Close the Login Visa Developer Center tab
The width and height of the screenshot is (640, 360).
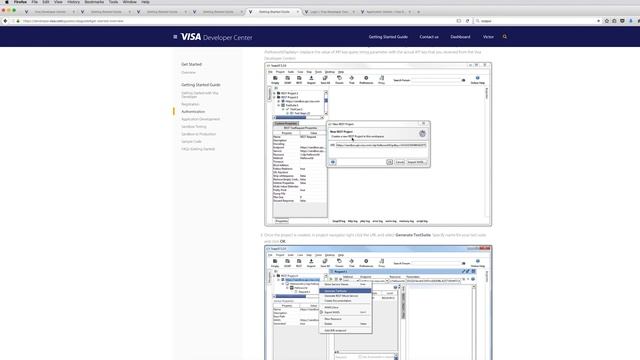(353, 12)
